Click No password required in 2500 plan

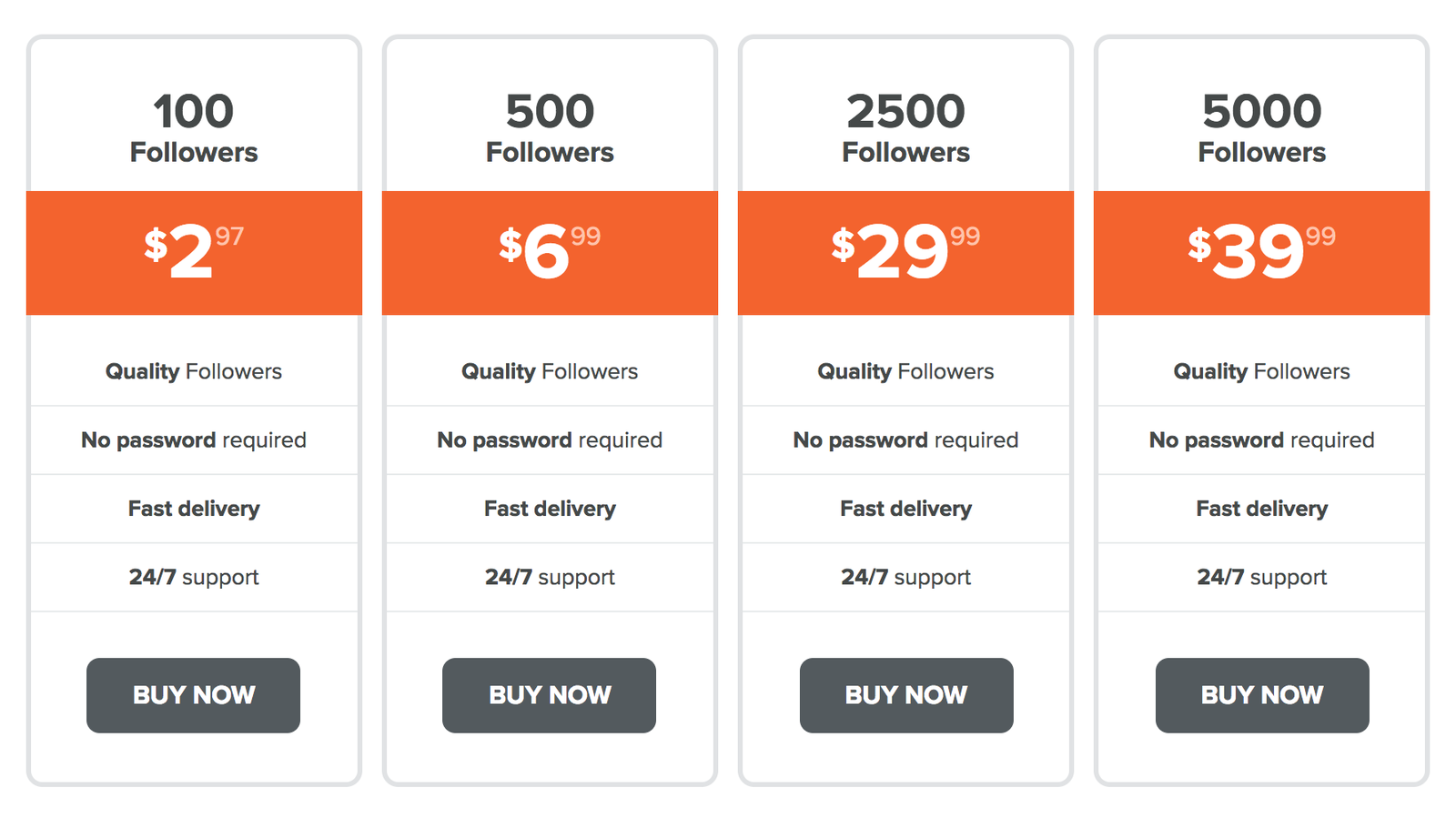click(x=905, y=440)
